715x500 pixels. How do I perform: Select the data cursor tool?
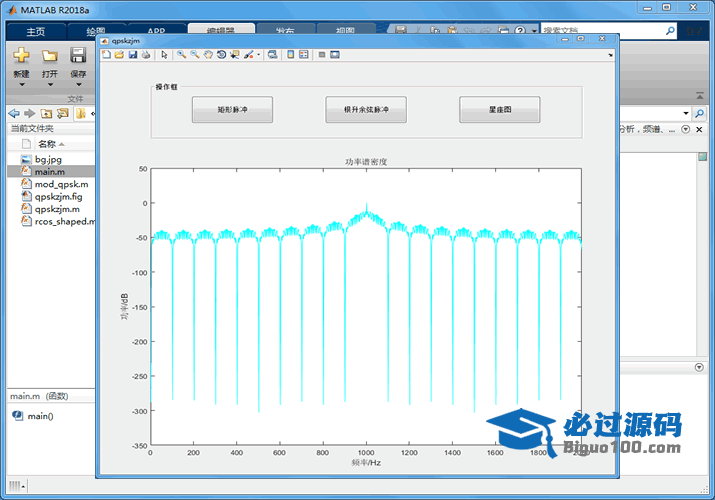234,55
